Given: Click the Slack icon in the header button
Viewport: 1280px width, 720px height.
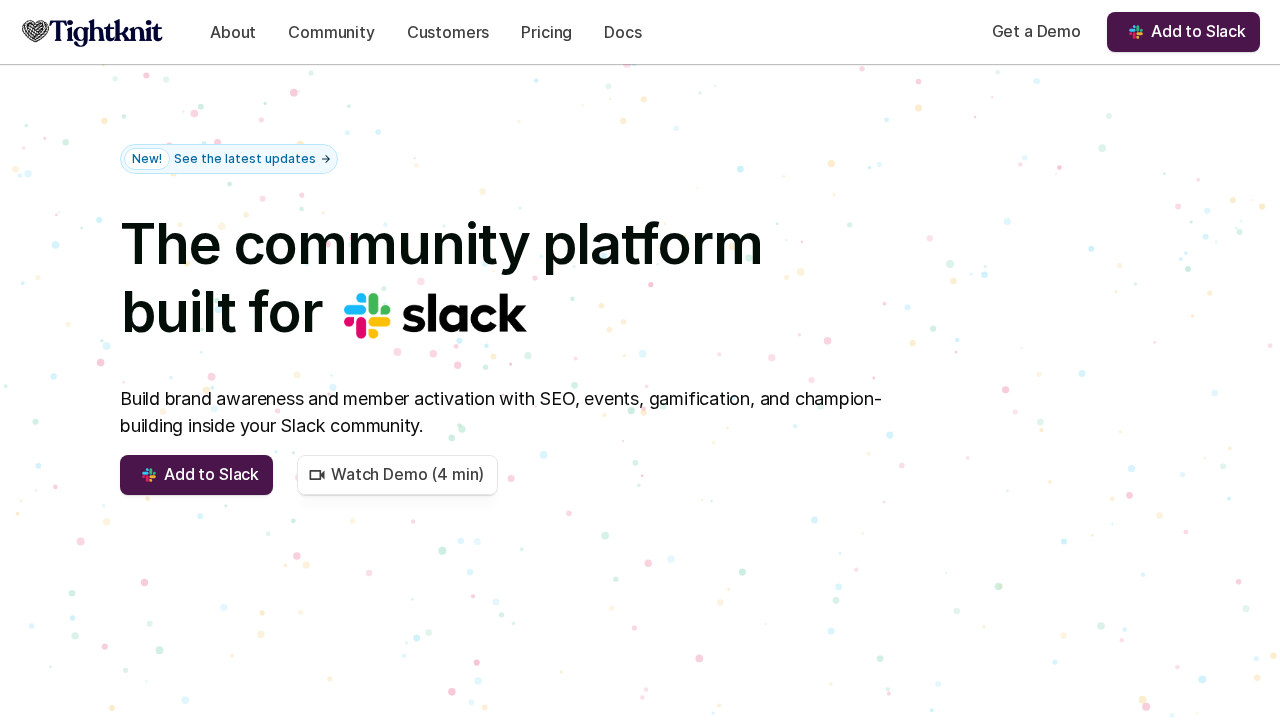Looking at the screenshot, I should 1136,32.
